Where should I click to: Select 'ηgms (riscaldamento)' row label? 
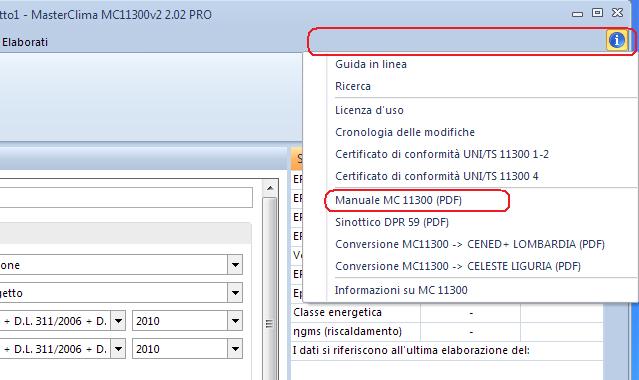(347, 331)
